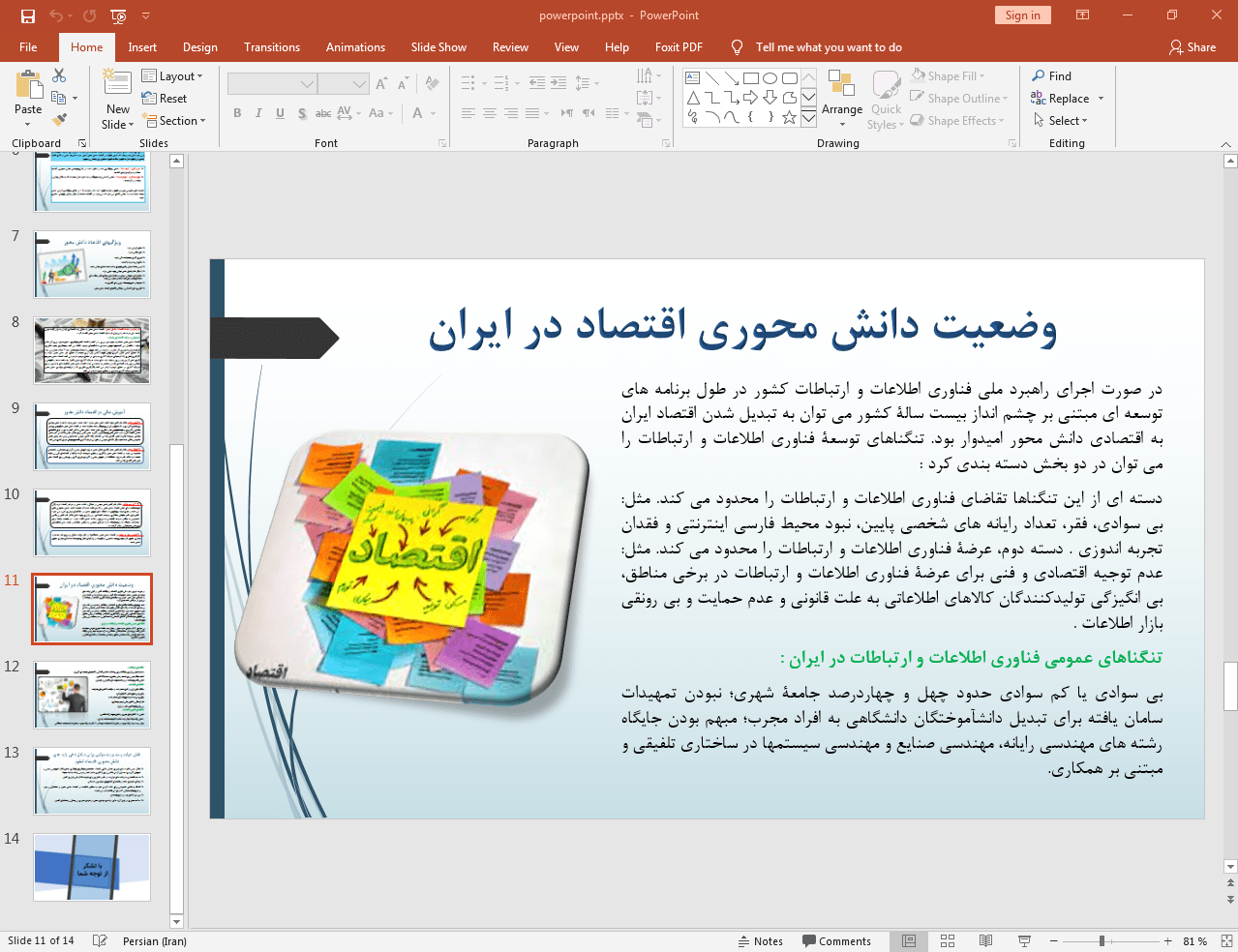Select slide 14 thumbnail
Screen dimensions: 1238x952
point(92,867)
